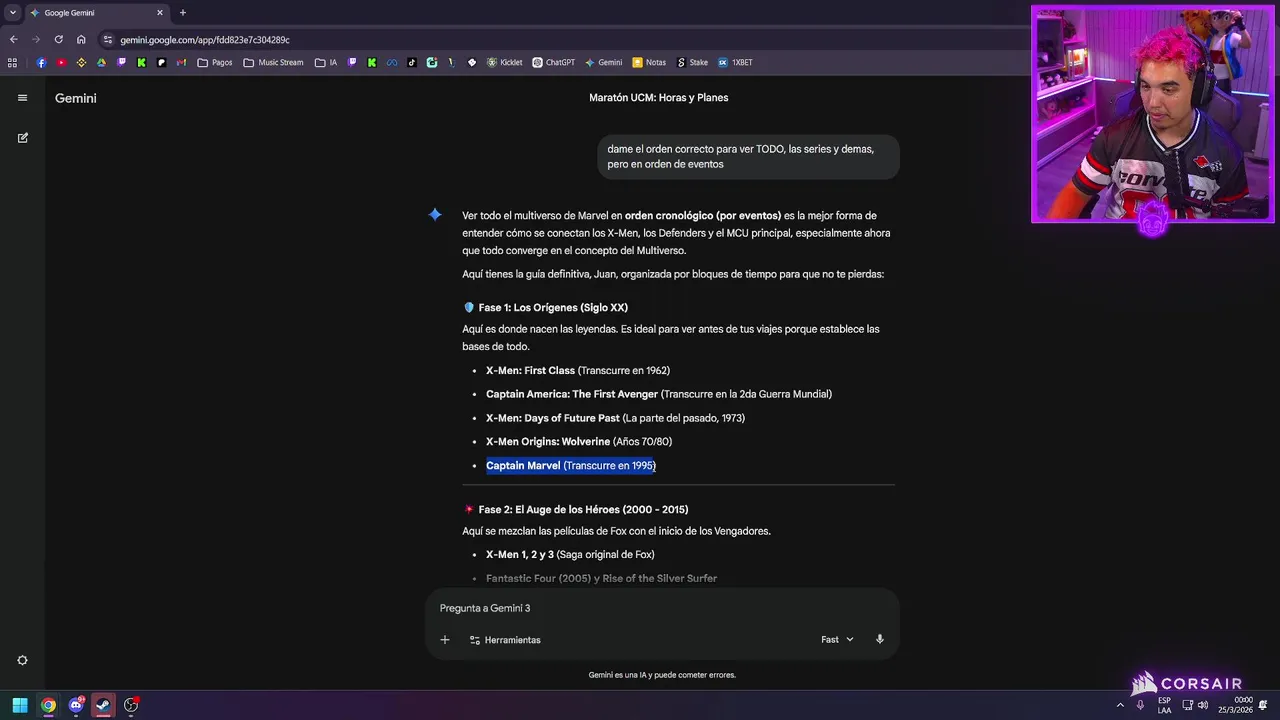This screenshot has height=720, width=1280.
Task: Open the Gemini sidebar hamburger menu
Action: pos(22,98)
